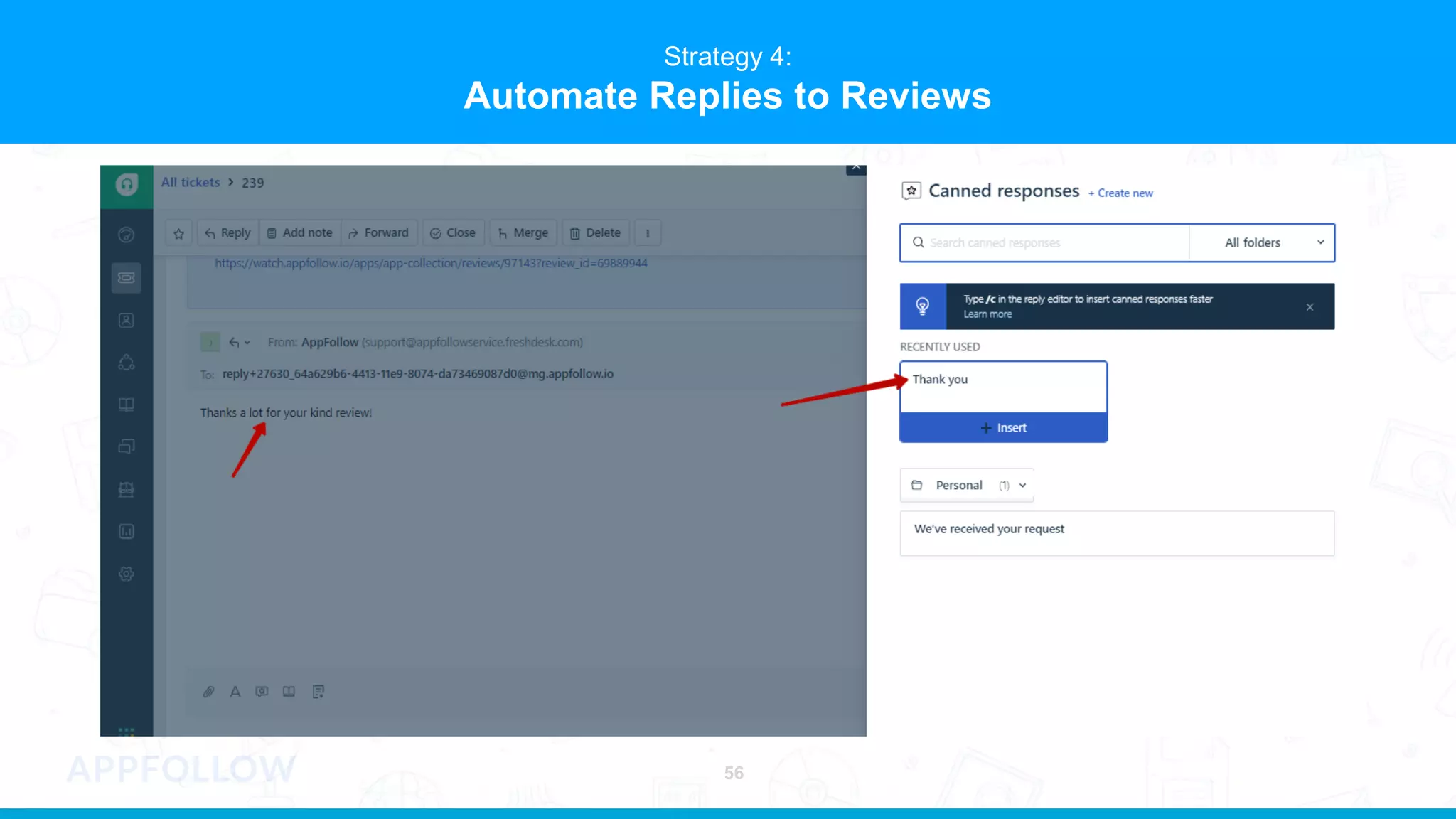Open the solutions book icon in sidebar
The image size is (1456, 819).
(x=127, y=405)
